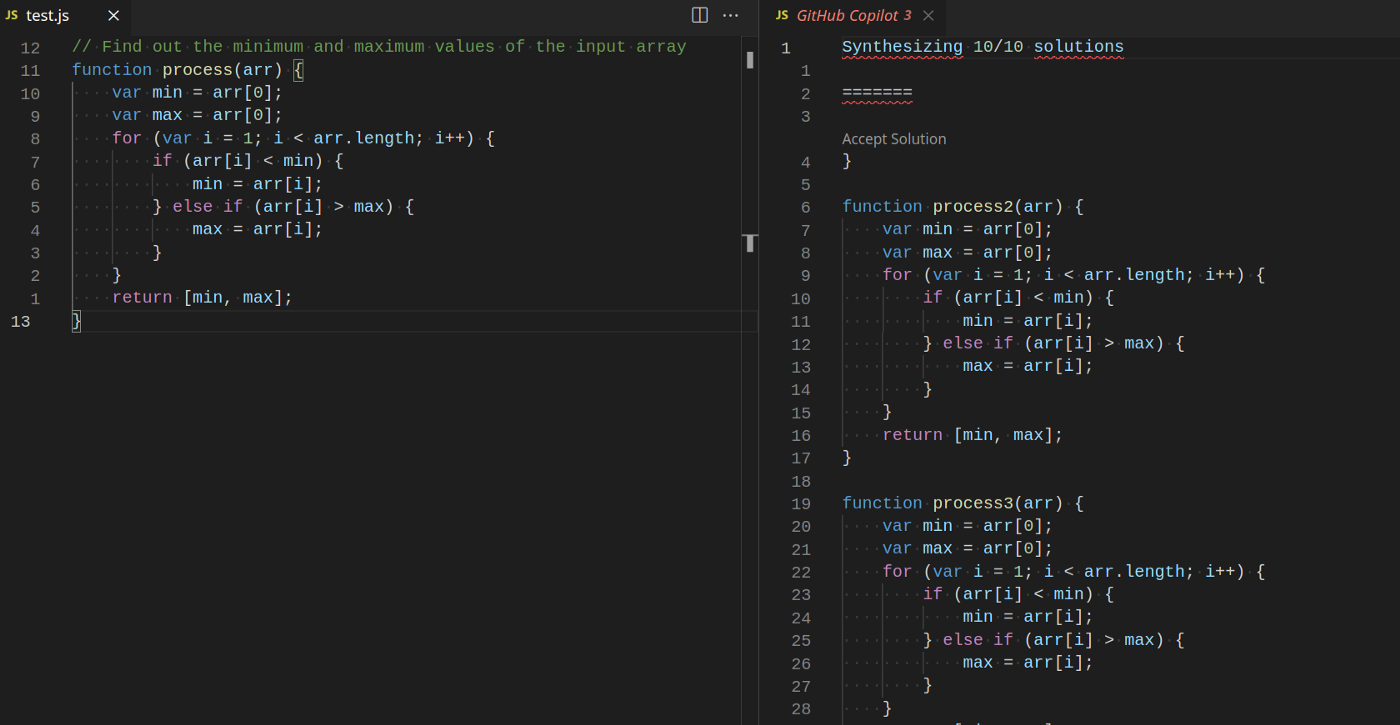Image resolution: width=1400 pixels, height=725 pixels.
Task: Click current line number 13 in test.js gutter
Action: pos(20,321)
